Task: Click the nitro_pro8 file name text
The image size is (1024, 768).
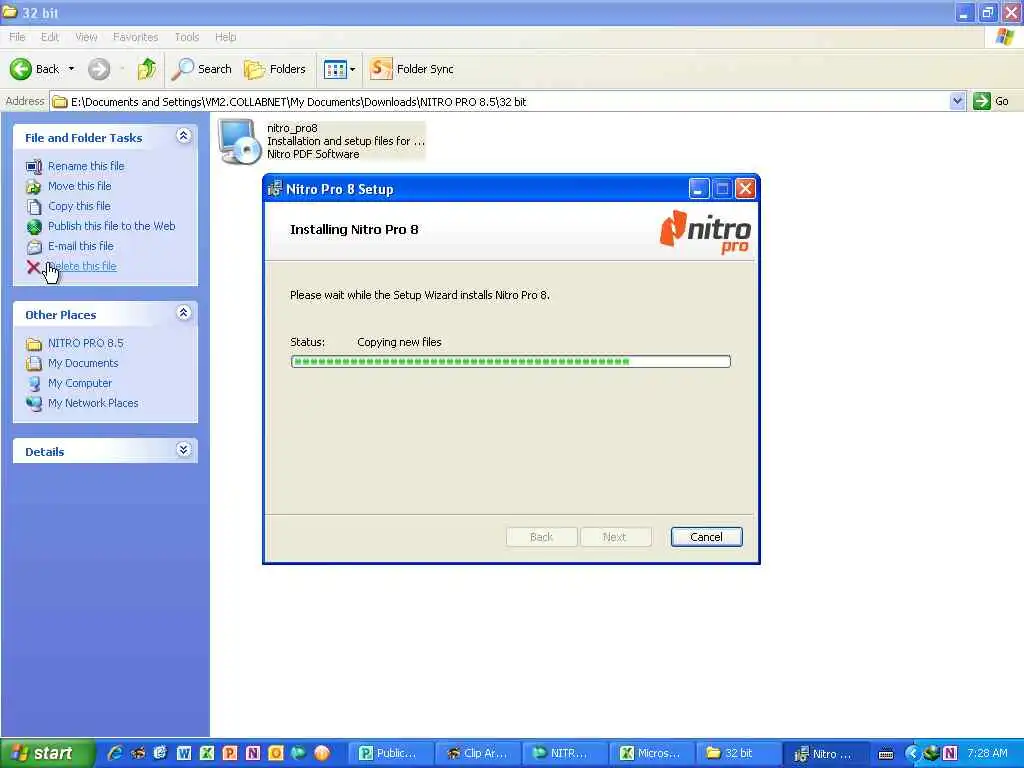Action: [x=292, y=128]
